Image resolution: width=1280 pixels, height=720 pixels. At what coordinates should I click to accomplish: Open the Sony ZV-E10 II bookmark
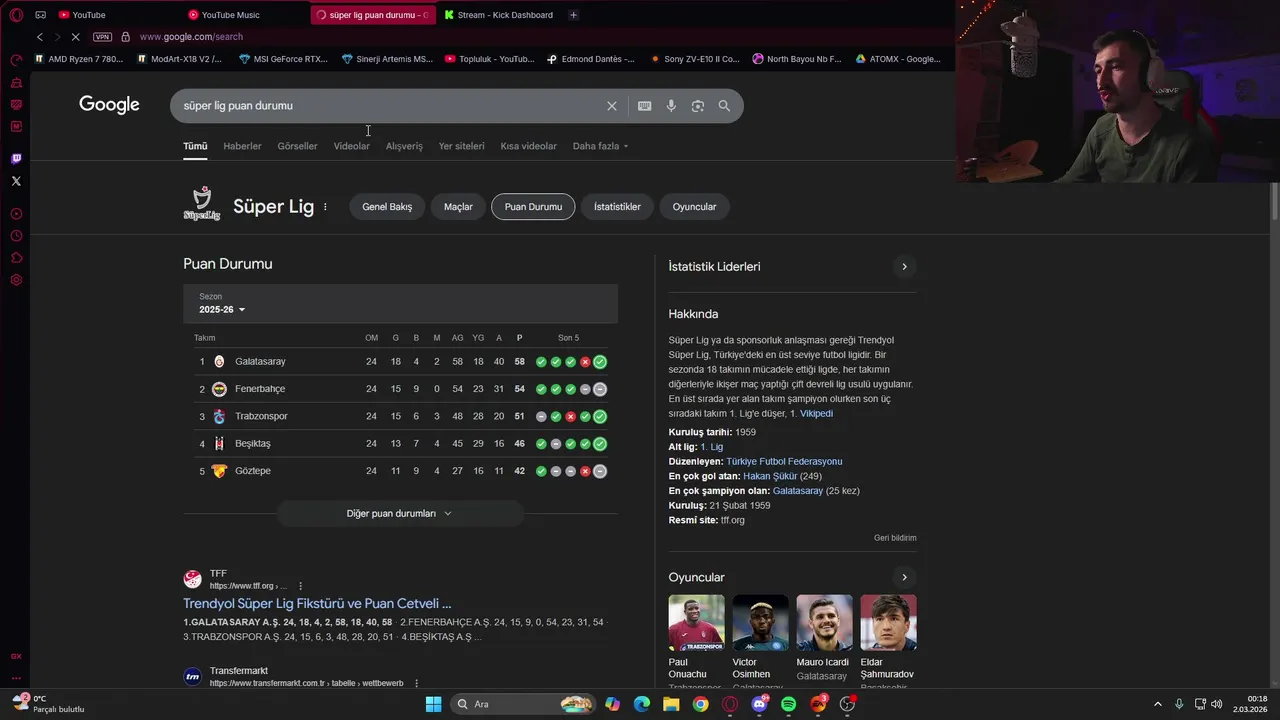coord(694,59)
